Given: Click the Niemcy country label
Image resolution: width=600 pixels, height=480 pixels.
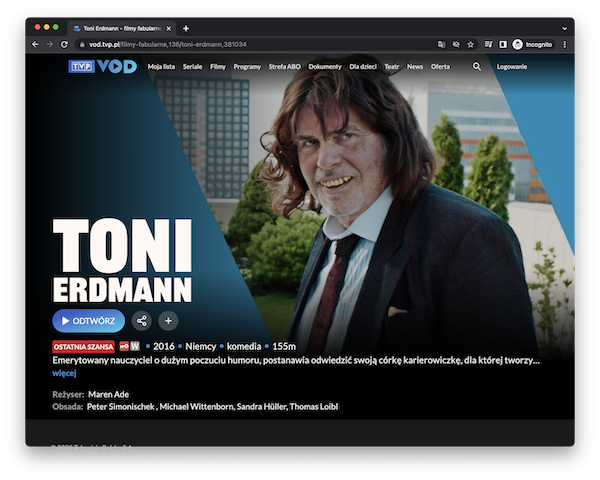Looking at the screenshot, I should coord(201,346).
